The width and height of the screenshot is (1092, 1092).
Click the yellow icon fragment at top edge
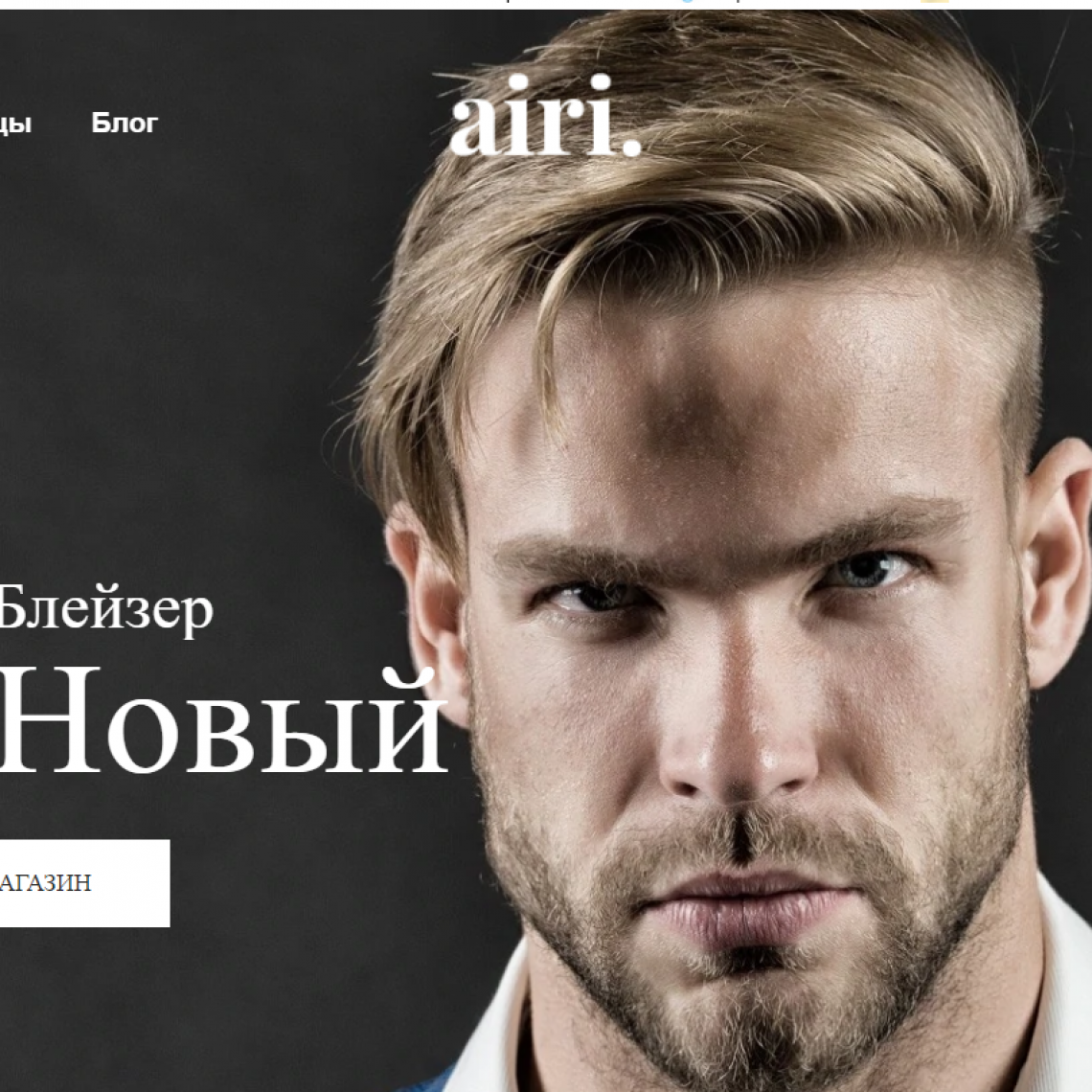[934, 1]
